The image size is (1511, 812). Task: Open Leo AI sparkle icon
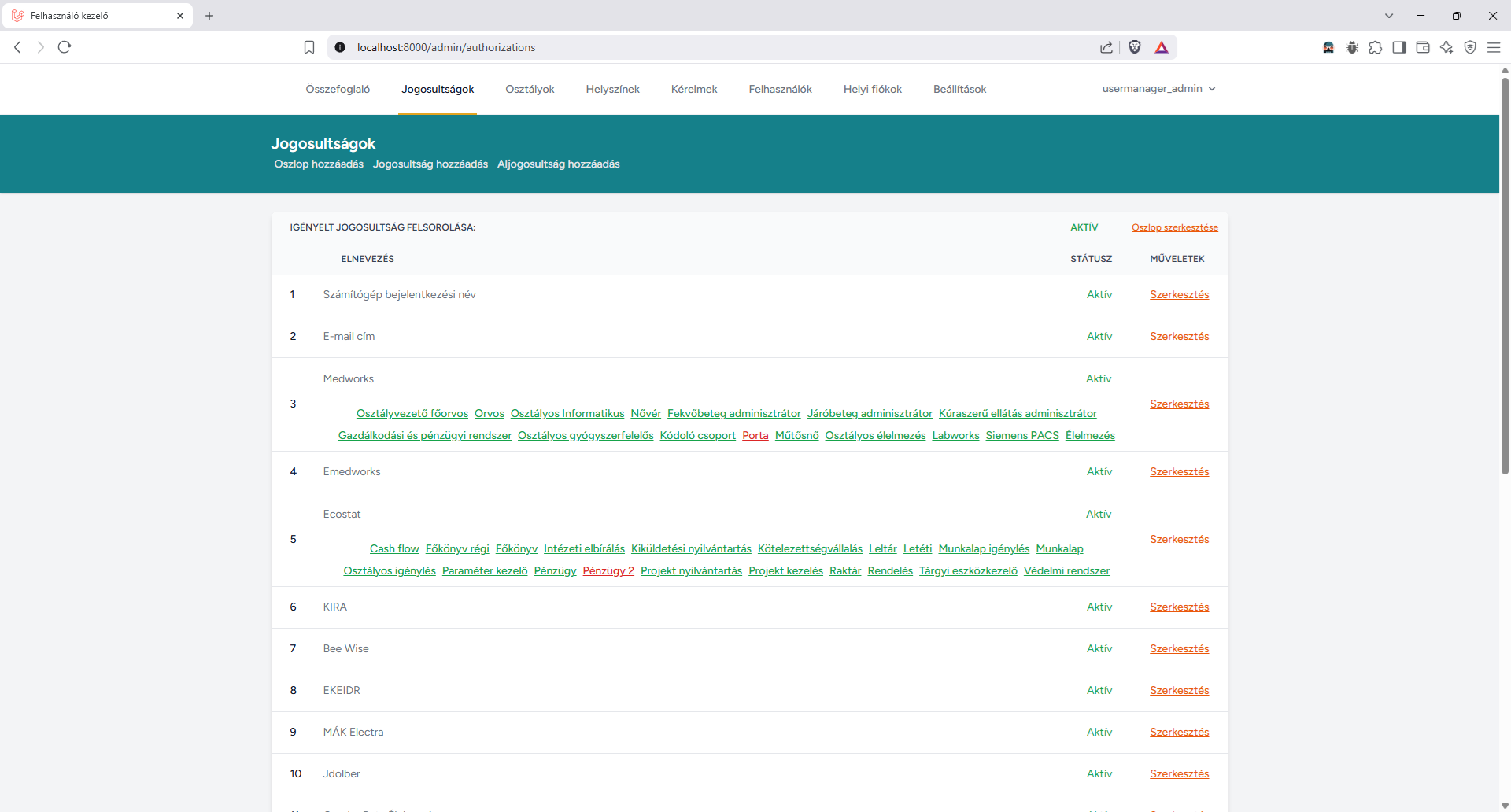(1446, 47)
